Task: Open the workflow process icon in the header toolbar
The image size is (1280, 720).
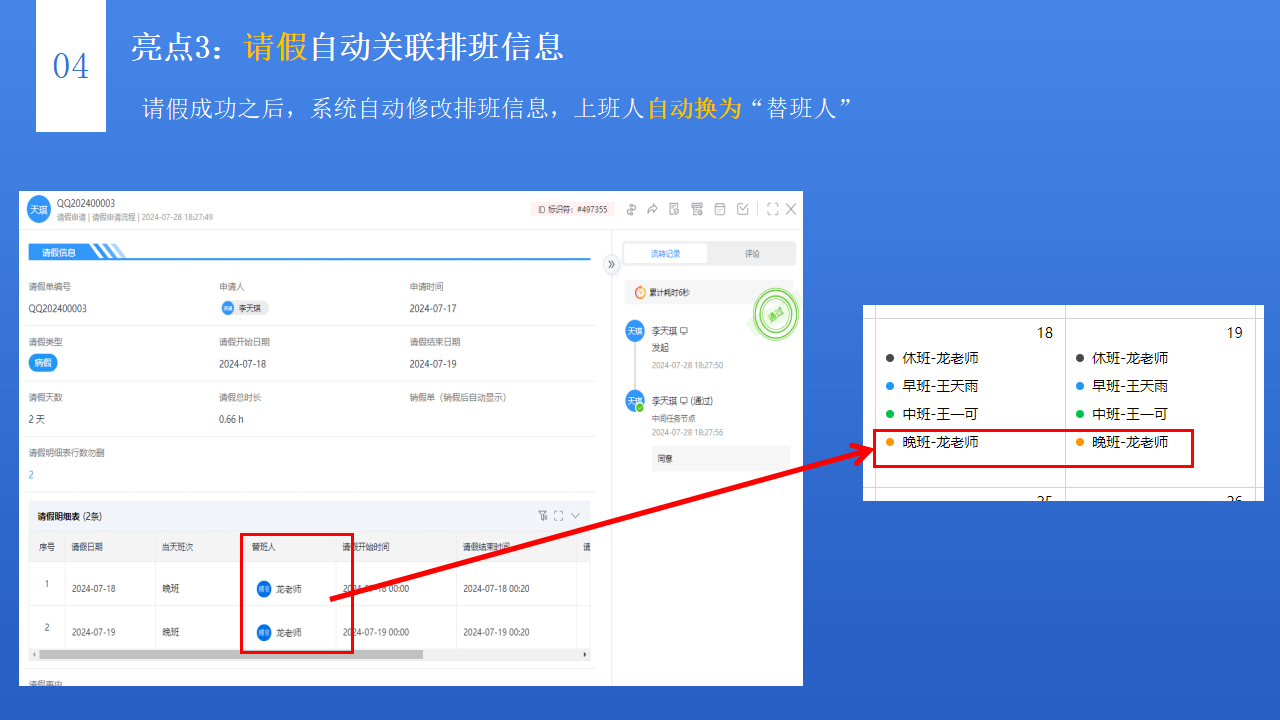Action: [631, 209]
